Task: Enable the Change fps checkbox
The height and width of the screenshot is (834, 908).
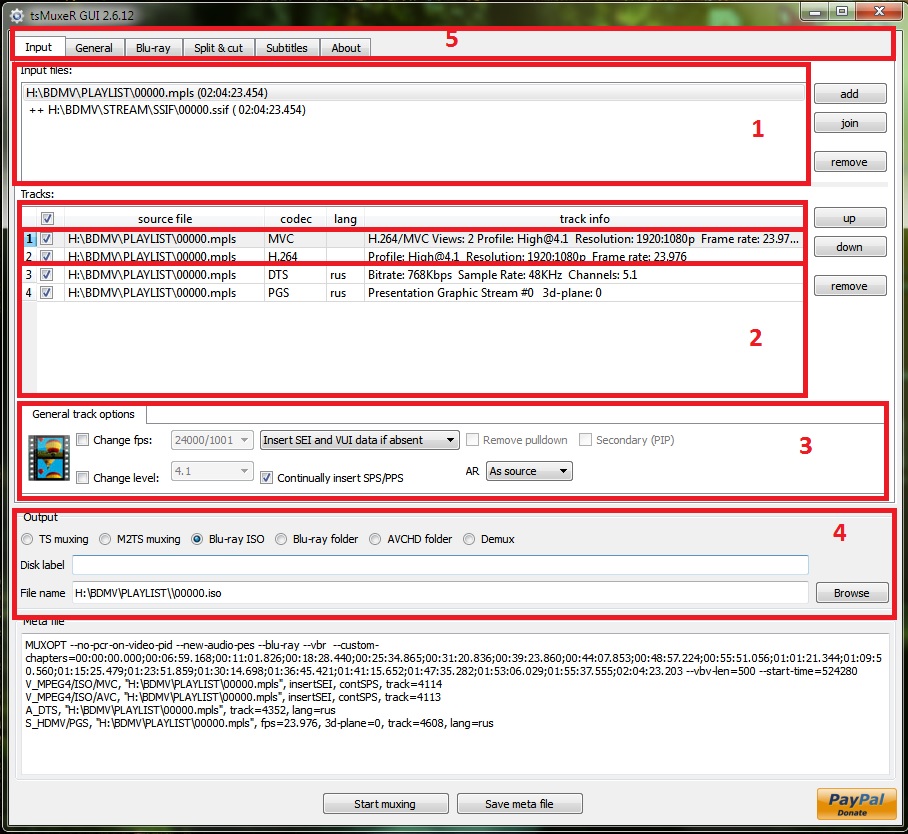Action: pos(83,440)
